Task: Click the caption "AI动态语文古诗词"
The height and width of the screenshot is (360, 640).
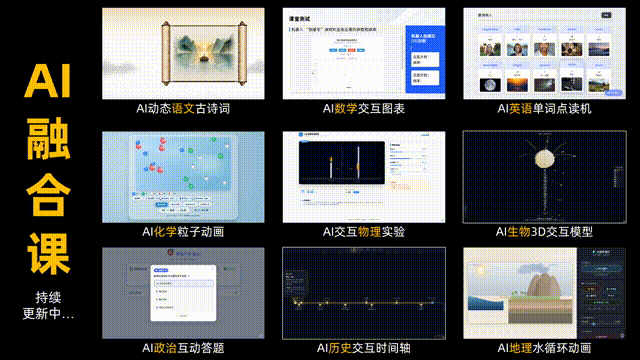Action: pos(183,109)
